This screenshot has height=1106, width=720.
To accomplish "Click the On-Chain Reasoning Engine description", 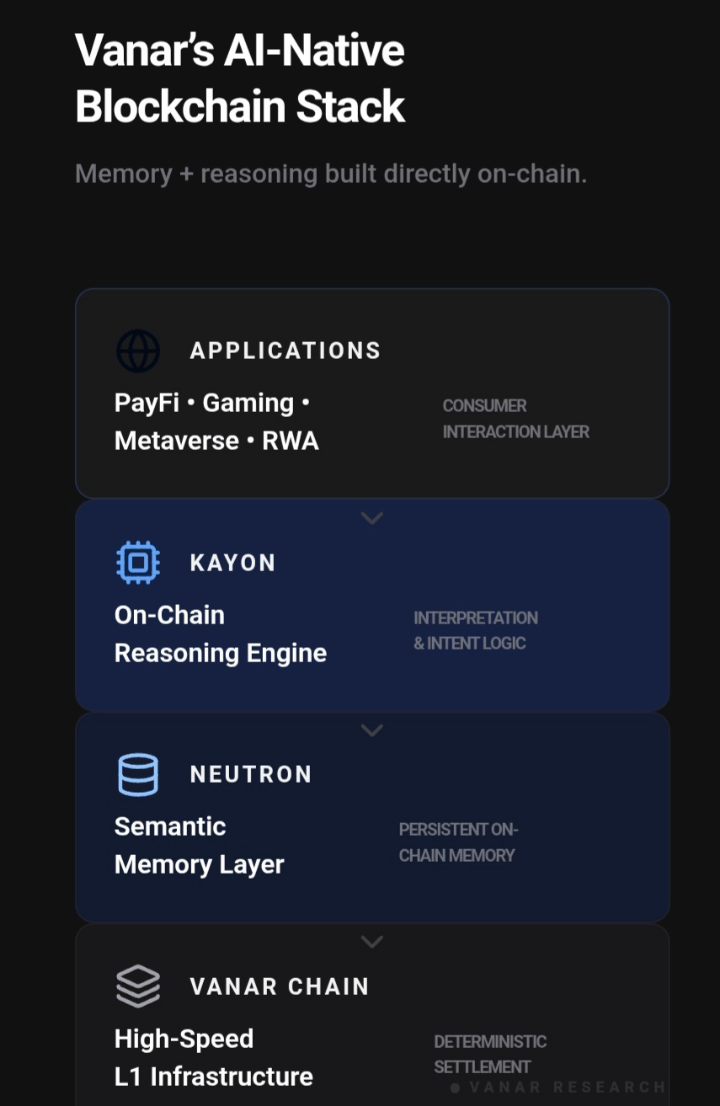I will (220, 634).
